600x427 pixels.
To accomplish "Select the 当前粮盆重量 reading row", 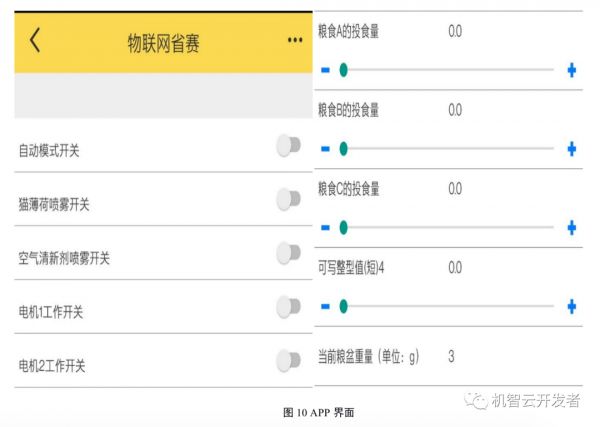I will (x=447, y=356).
